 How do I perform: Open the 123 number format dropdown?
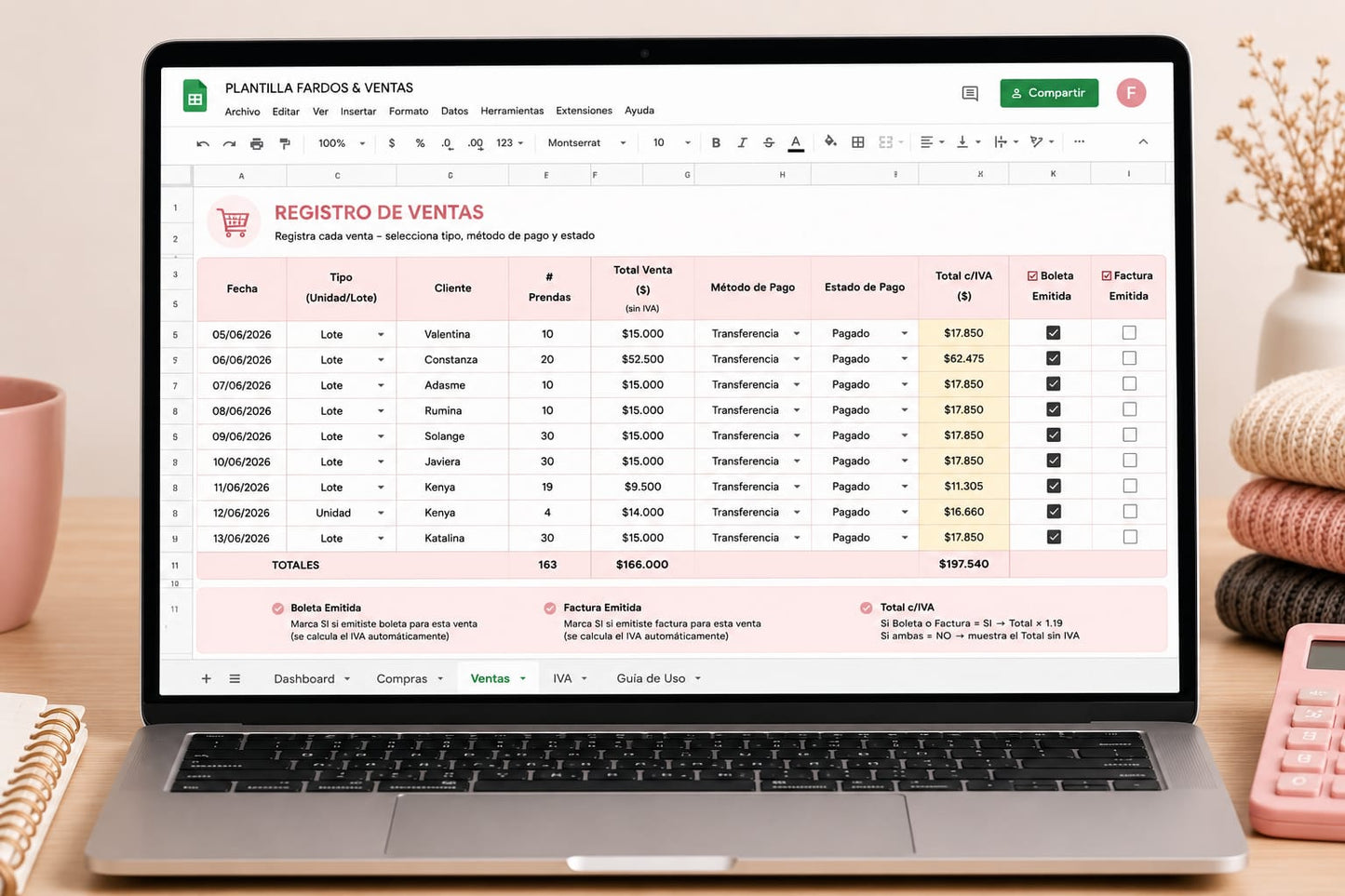point(510,143)
